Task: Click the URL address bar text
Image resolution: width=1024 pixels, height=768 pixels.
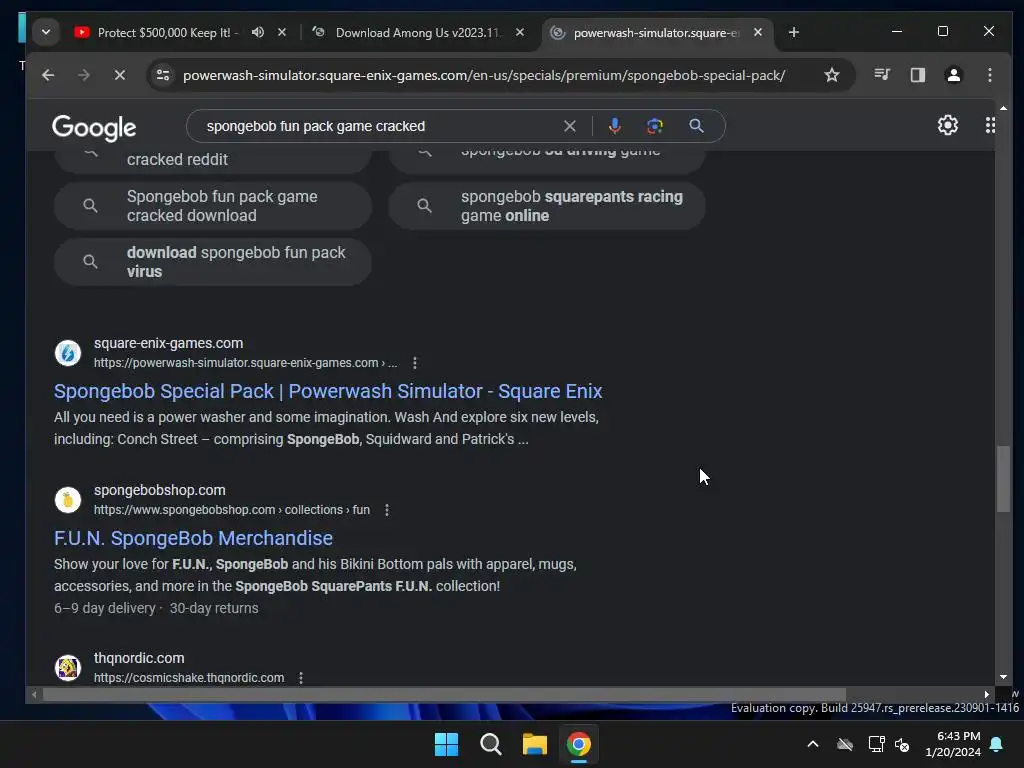Action: click(x=484, y=75)
